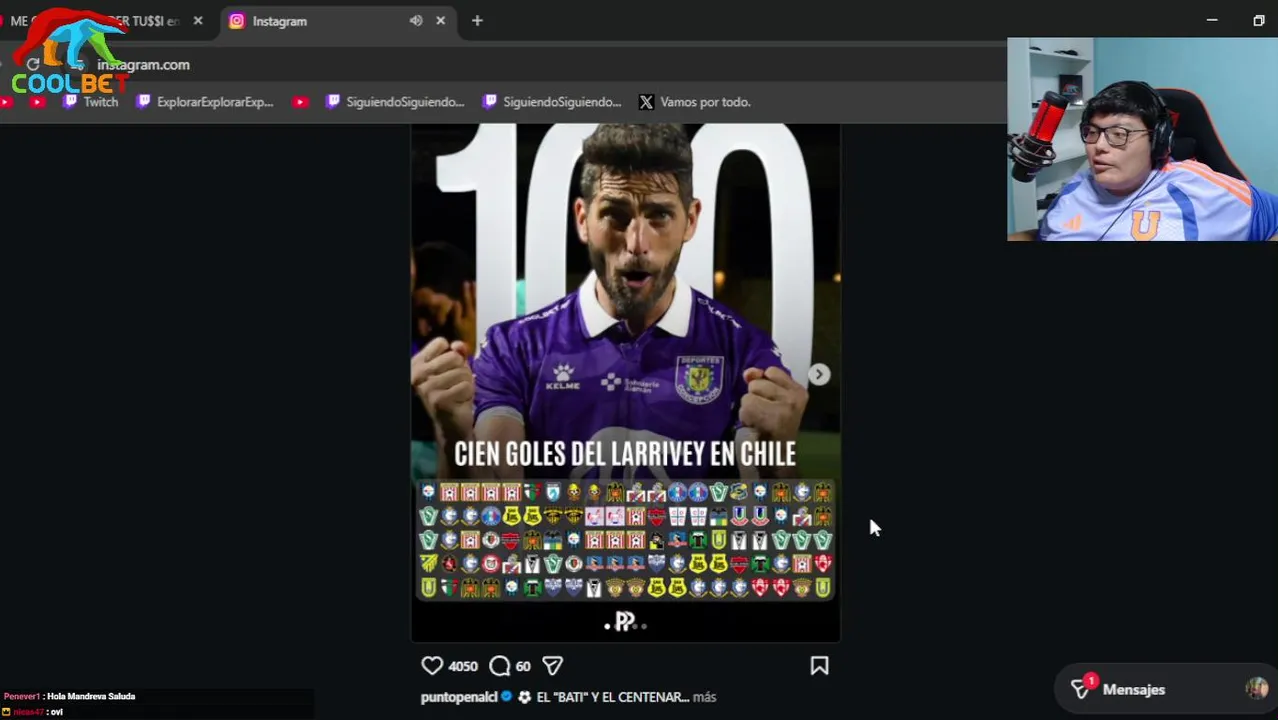Expand caption by clicking más

point(705,697)
